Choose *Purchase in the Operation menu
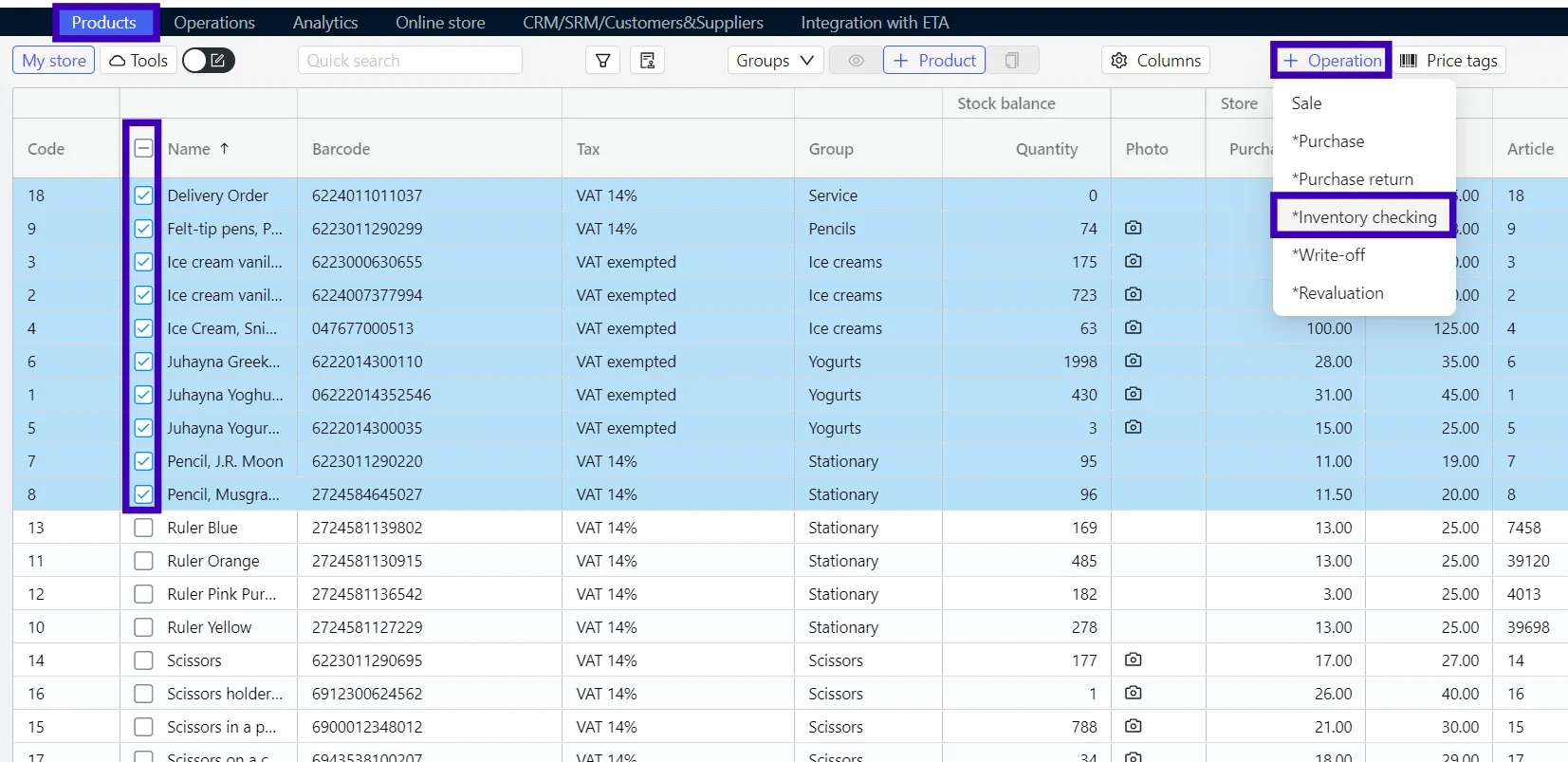The width and height of the screenshot is (1568, 762). coord(1364,141)
